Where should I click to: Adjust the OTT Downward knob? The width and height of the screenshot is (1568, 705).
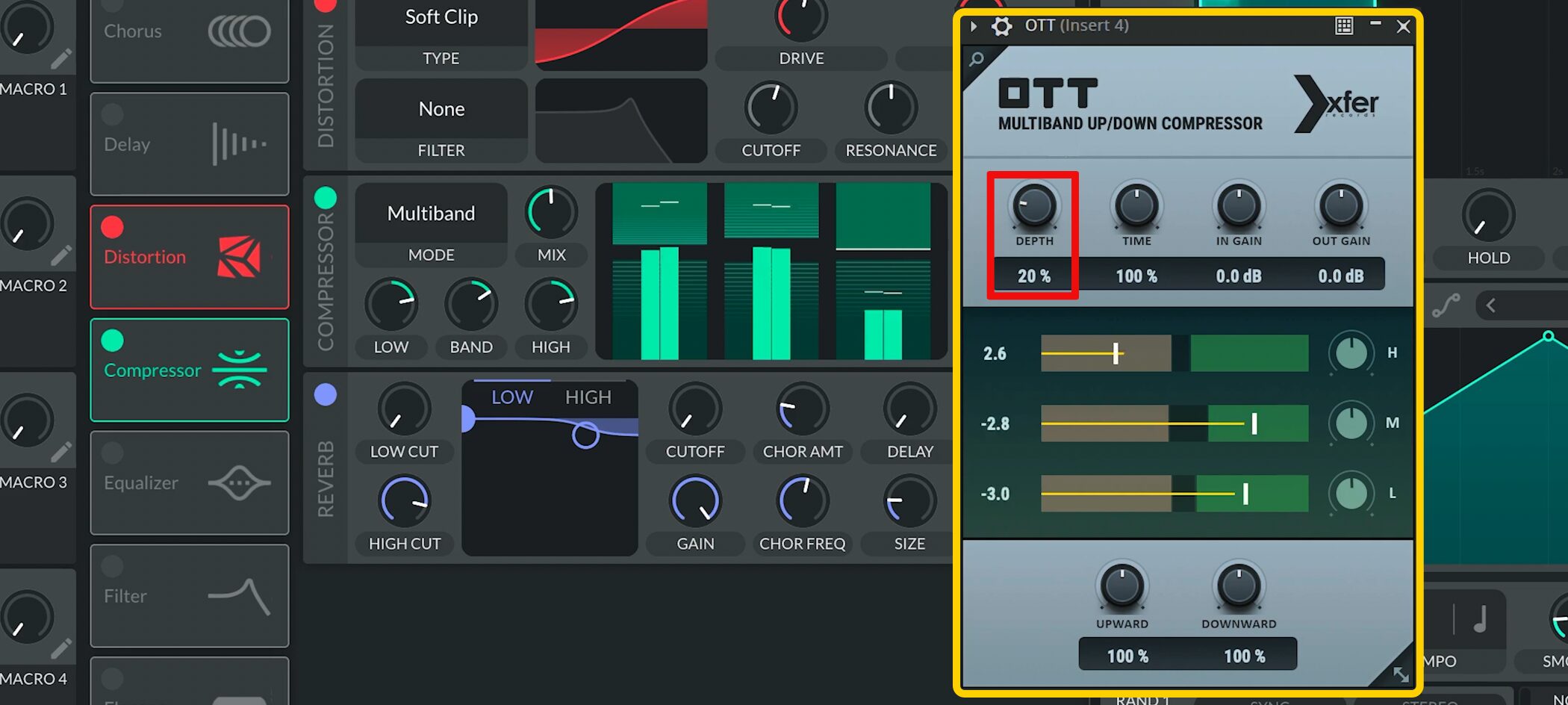[1239, 586]
